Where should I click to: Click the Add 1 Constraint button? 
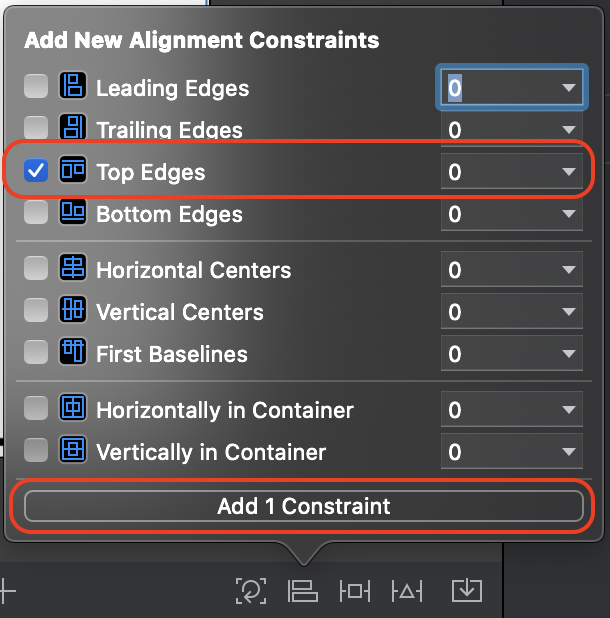[x=303, y=506]
